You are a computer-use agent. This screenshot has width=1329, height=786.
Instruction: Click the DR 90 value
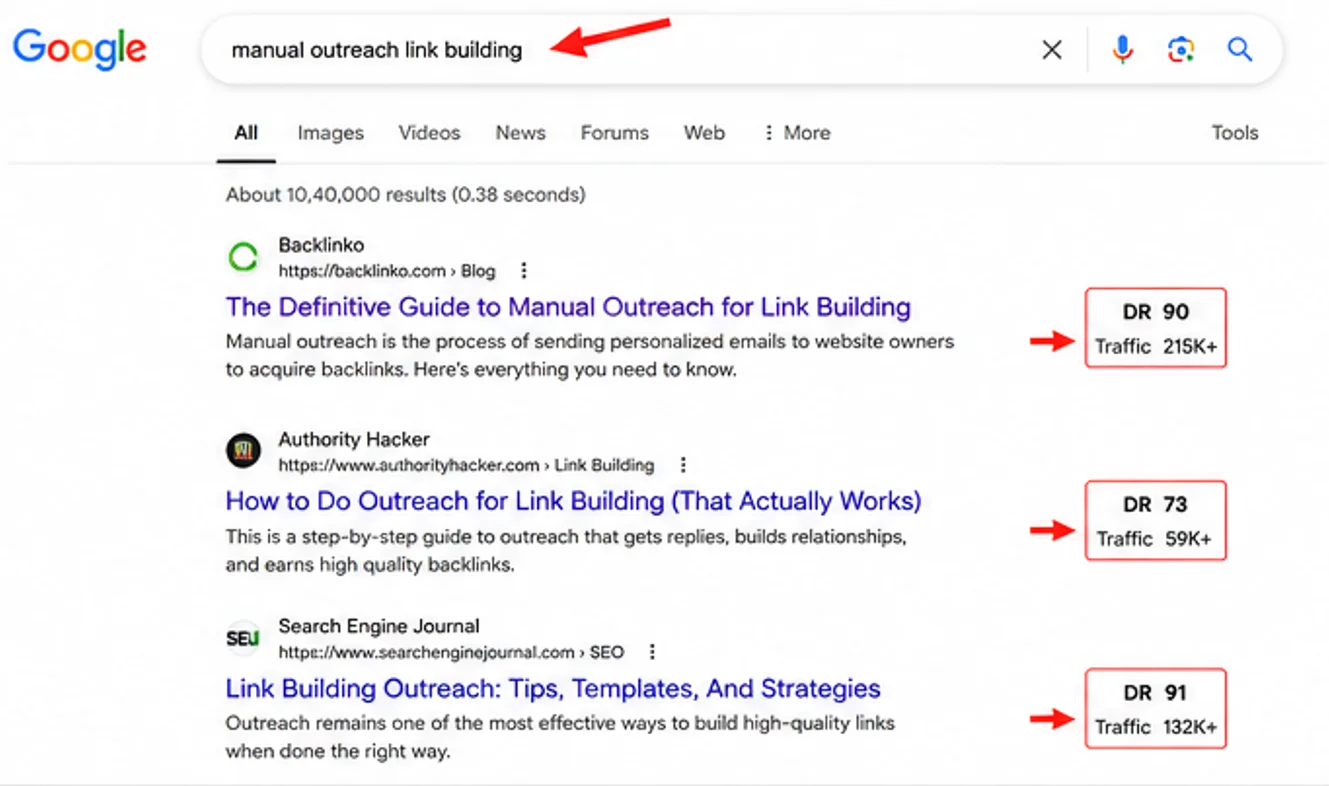(x=1155, y=312)
